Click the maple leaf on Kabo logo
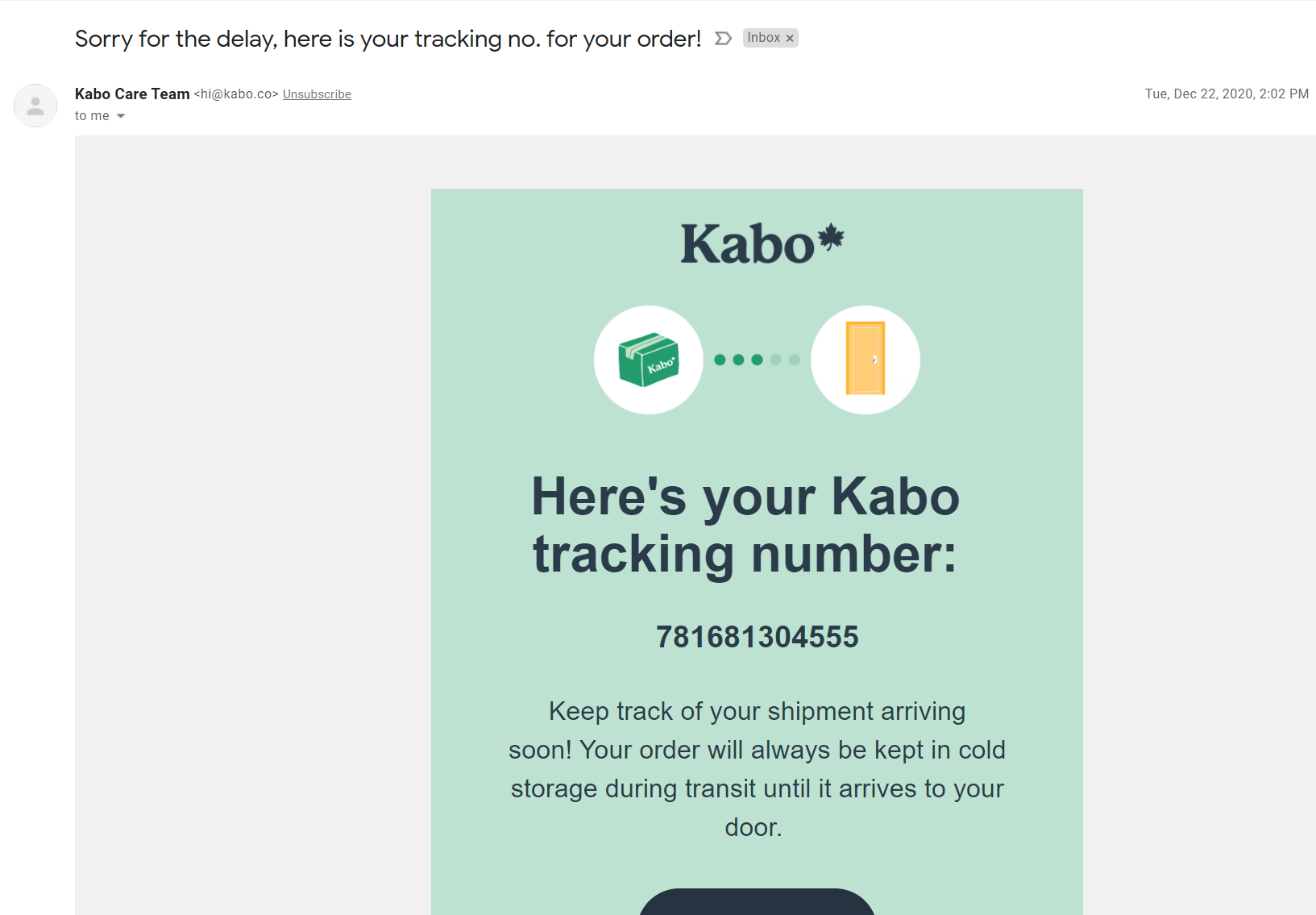Viewport: 1316px width, 915px height. pyautogui.click(x=831, y=238)
